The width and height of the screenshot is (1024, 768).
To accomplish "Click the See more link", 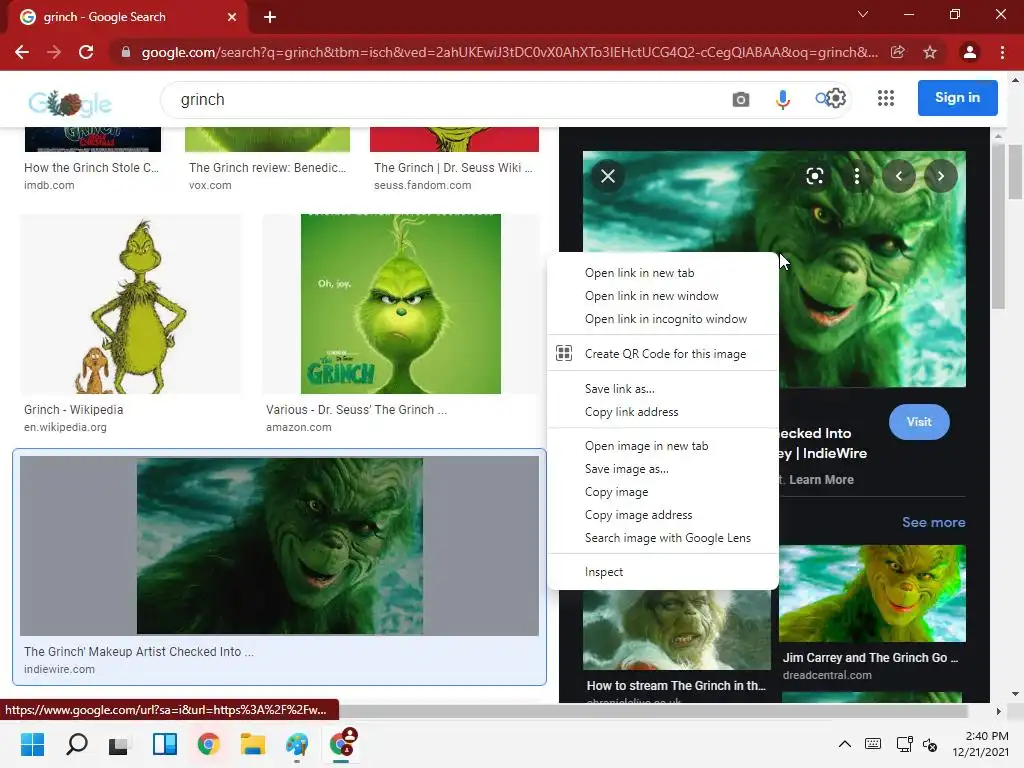I will click(x=933, y=522).
